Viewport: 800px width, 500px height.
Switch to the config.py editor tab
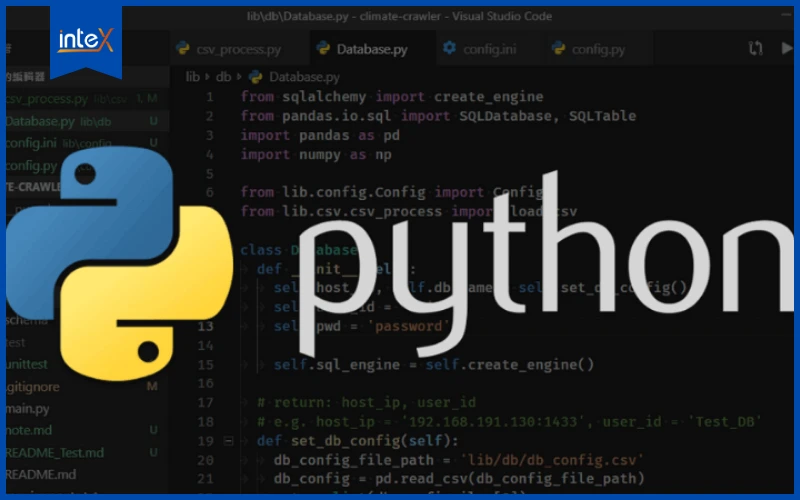pyautogui.click(x=597, y=49)
